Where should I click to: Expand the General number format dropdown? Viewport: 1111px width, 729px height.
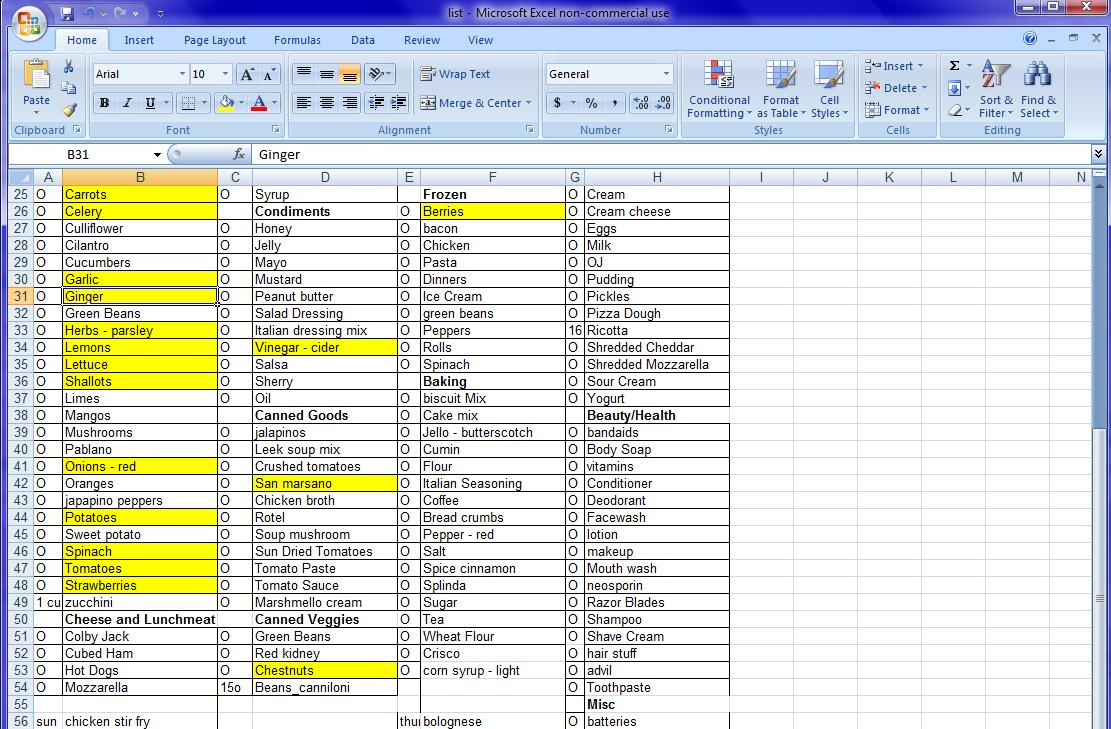pos(666,74)
